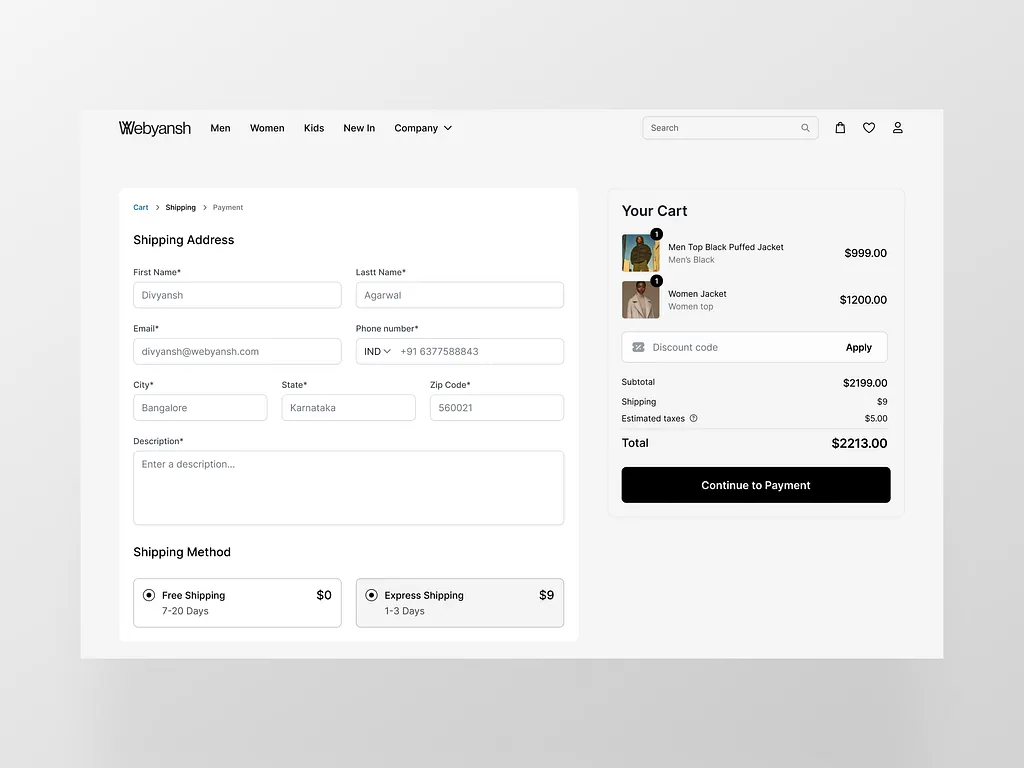Image resolution: width=1024 pixels, height=768 pixels.
Task: Click the discount coupon ticket icon
Action: click(x=638, y=347)
